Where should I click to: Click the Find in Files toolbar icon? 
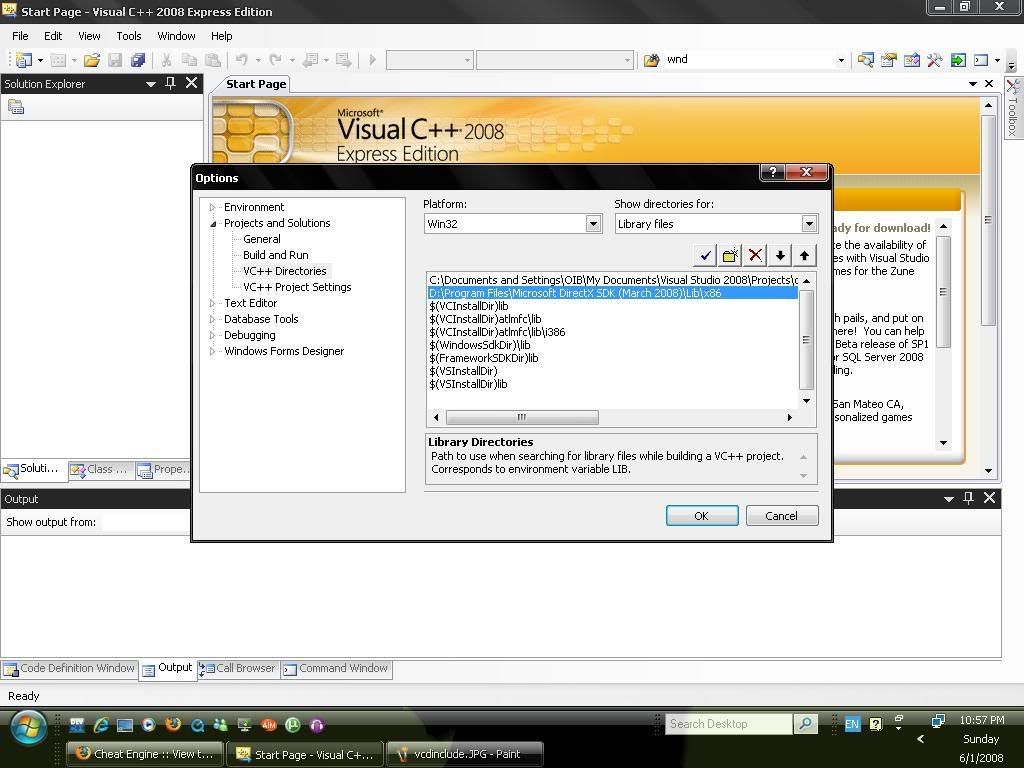tap(652, 60)
